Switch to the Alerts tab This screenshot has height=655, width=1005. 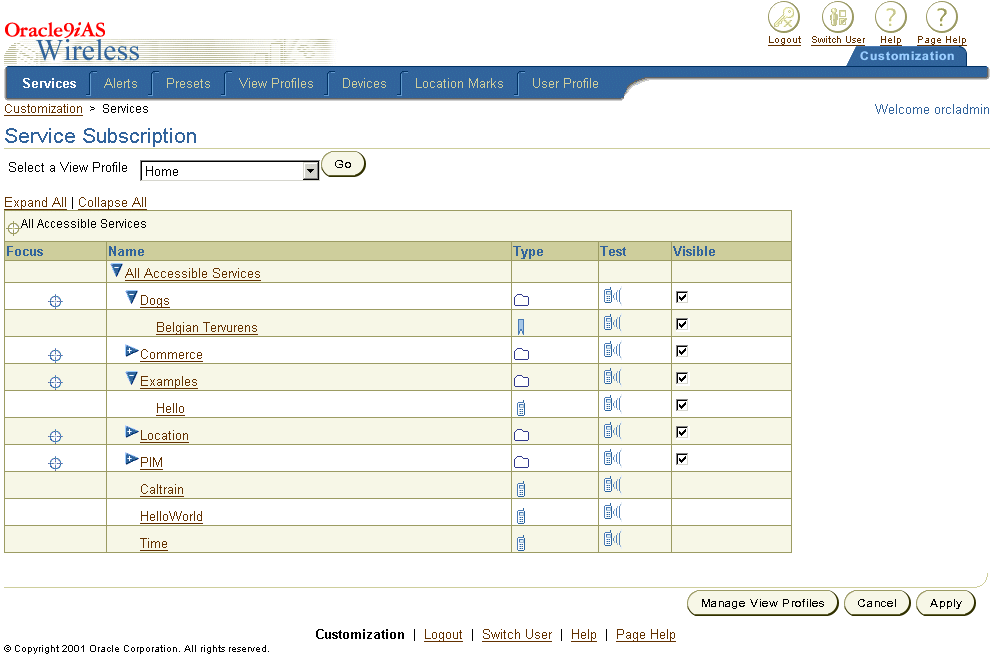click(120, 83)
